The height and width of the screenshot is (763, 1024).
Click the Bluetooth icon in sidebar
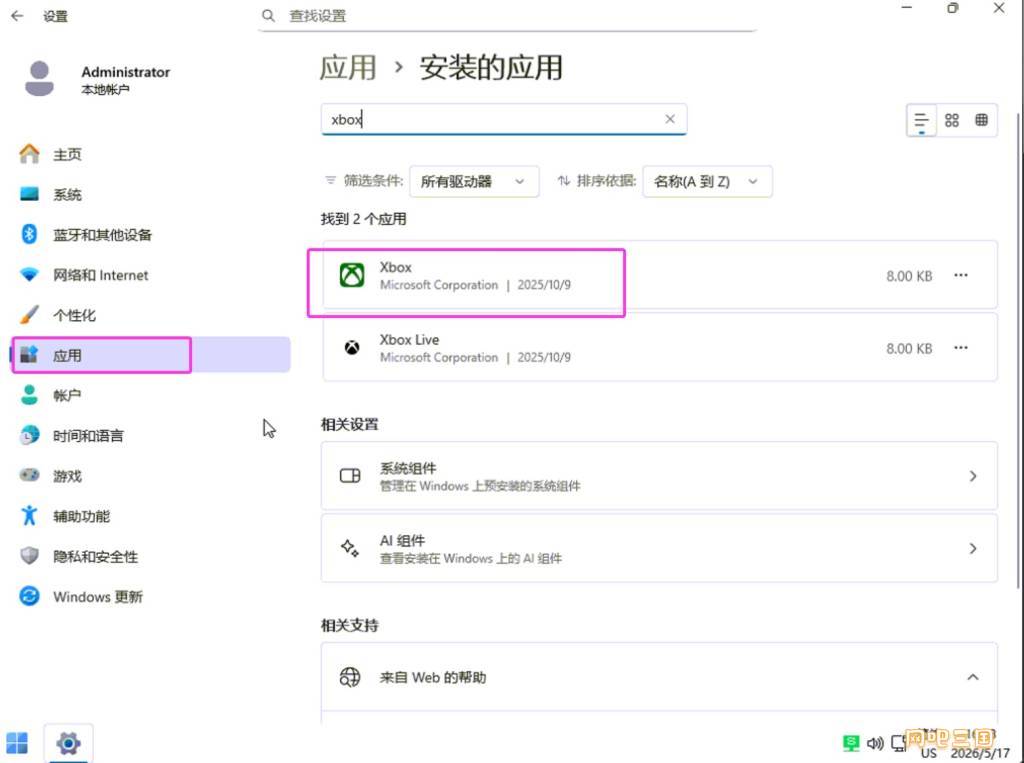point(29,234)
